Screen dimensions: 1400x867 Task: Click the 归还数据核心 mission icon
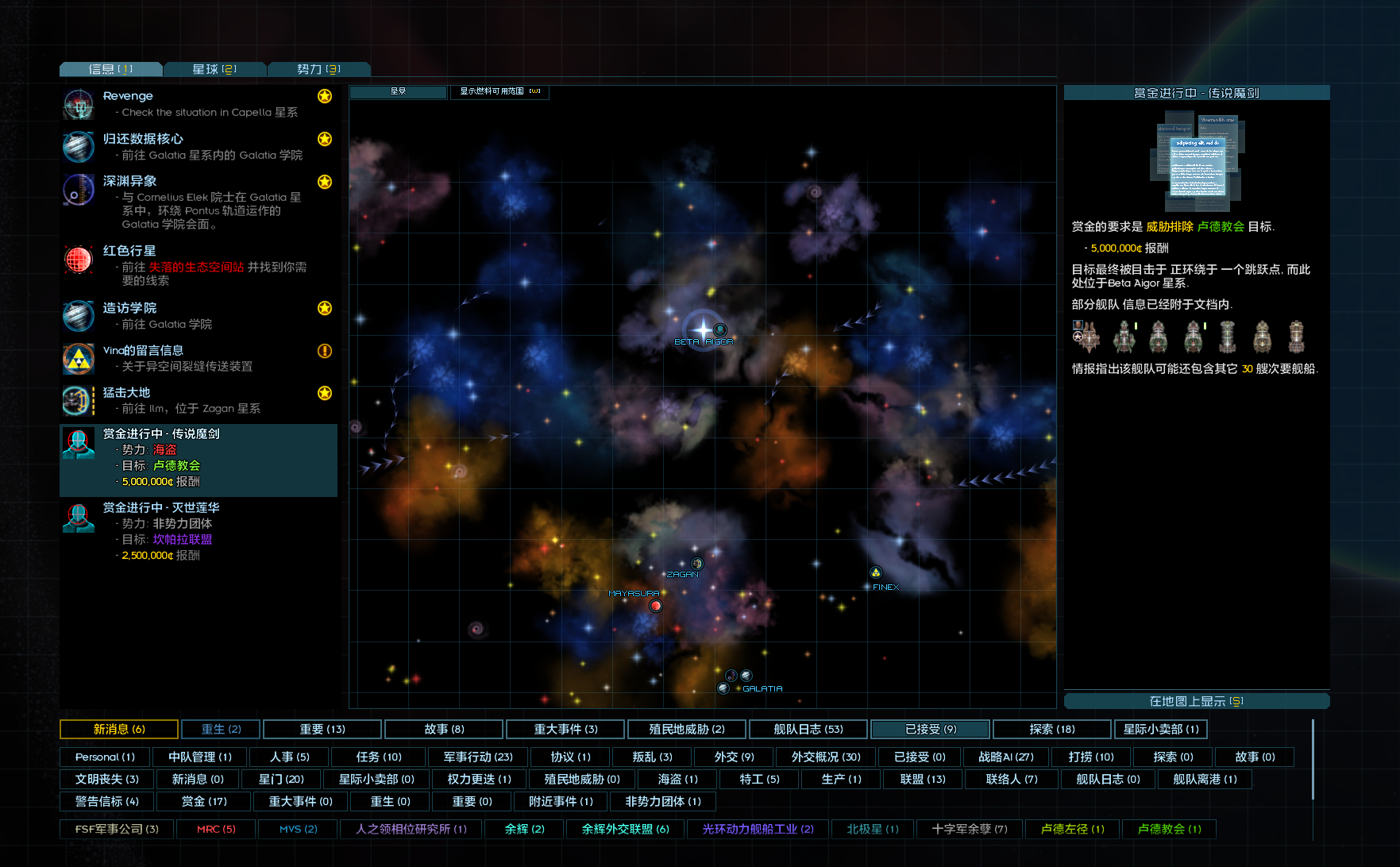pyautogui.click(x=79, y=147)
